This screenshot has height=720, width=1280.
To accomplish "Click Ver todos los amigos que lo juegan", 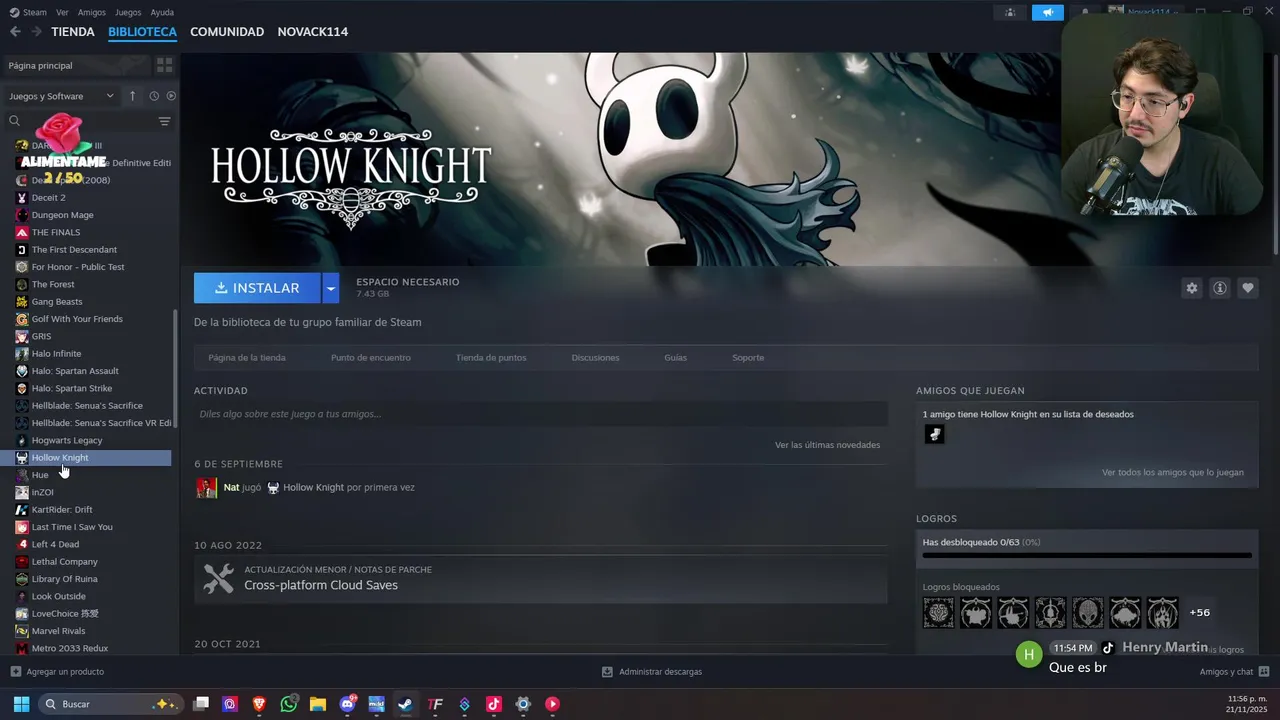I will coord(1173,472).
